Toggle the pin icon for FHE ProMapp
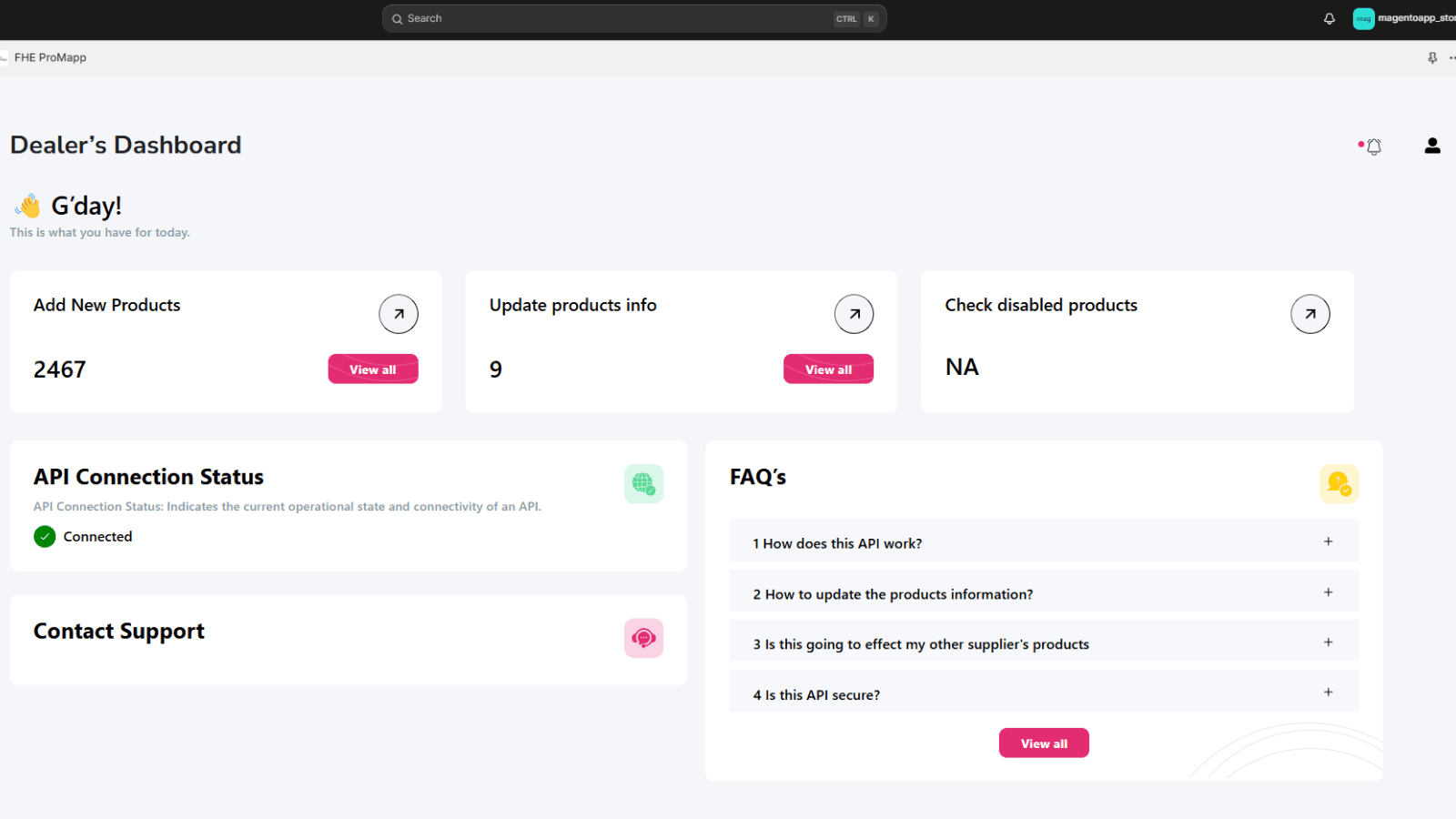Viewport: 1456px width, 819px height. tap(1432, 57)
